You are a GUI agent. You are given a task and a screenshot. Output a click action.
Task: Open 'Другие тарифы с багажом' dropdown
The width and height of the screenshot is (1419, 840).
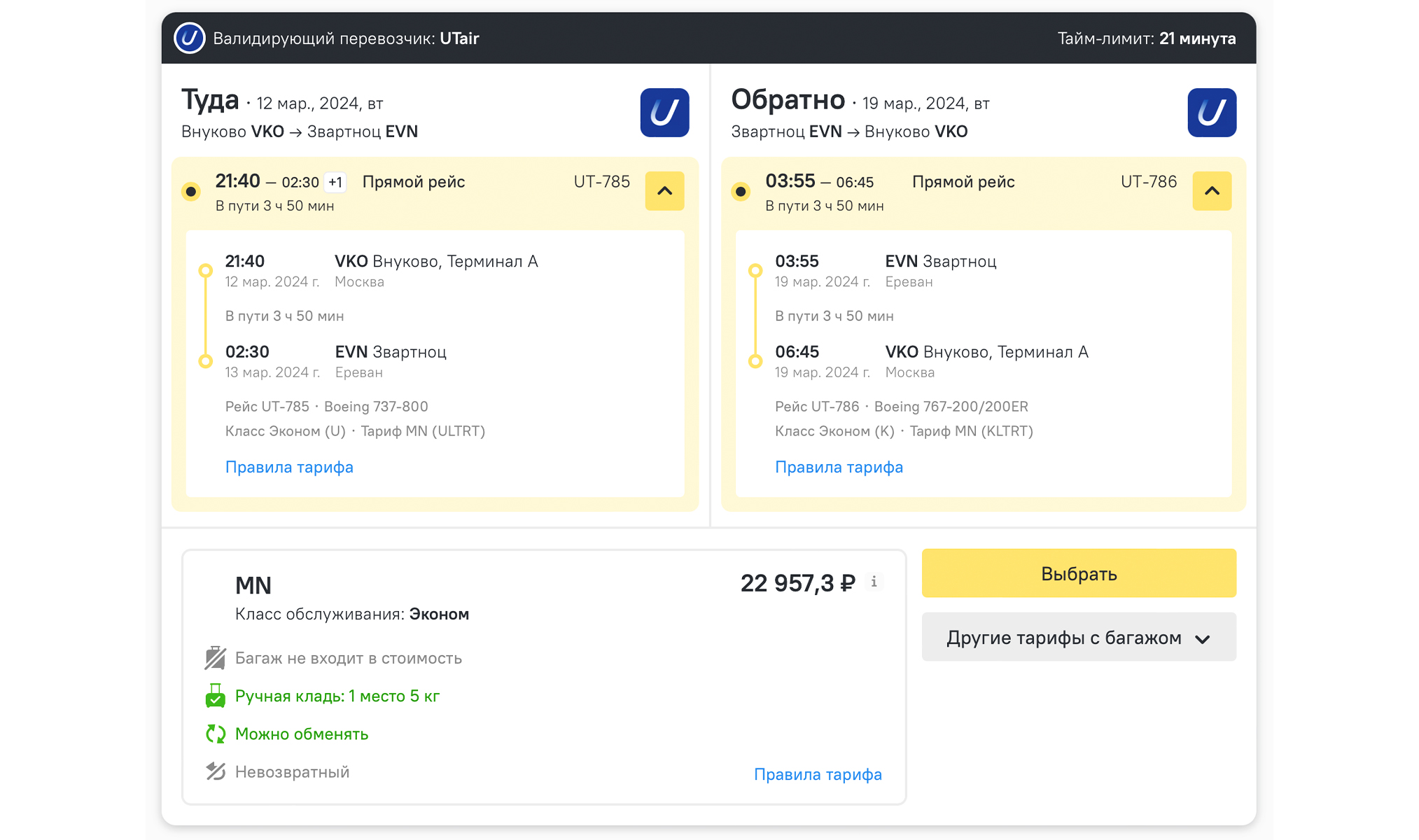[1078, 637]
